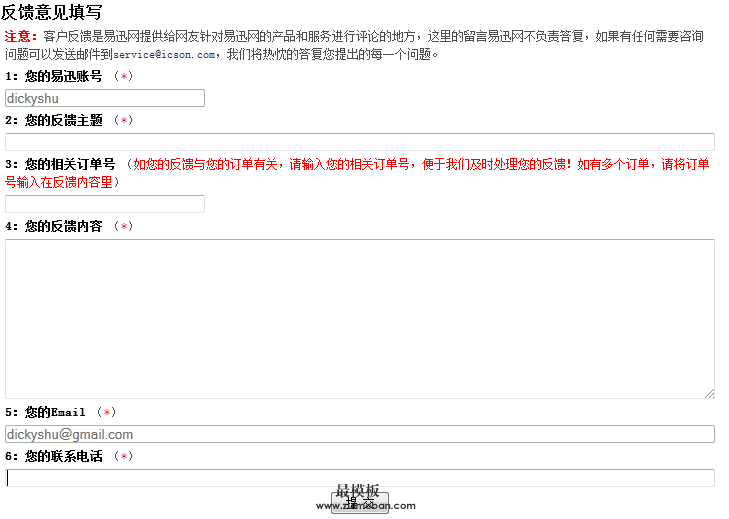The width and height of the screenshot is (729, 519).
Task: Click the red order-number hint text
Action: point(357,173)
